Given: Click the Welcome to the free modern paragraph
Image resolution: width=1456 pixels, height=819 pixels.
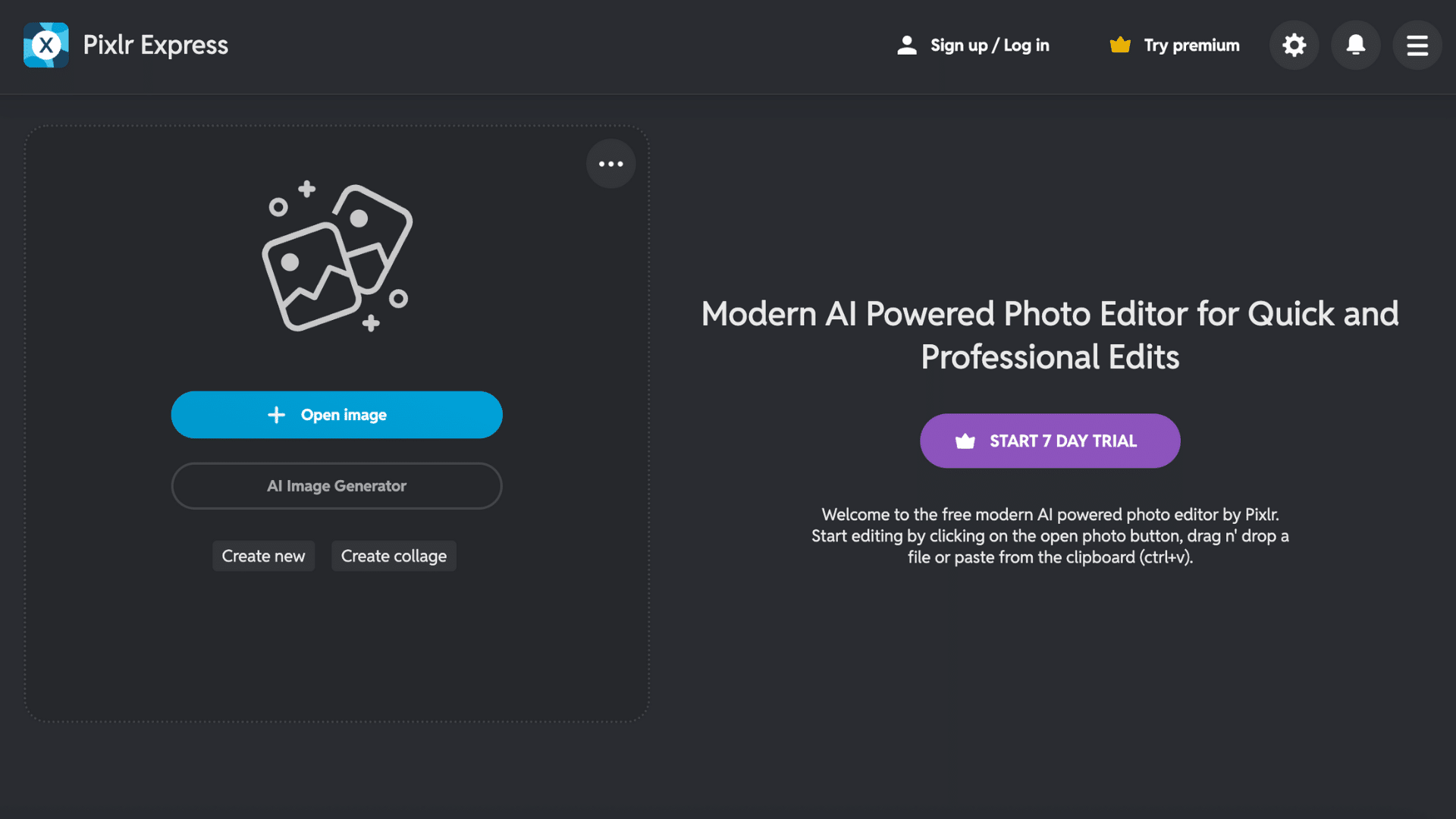Looking at the screenshot, I should 1050,536.
